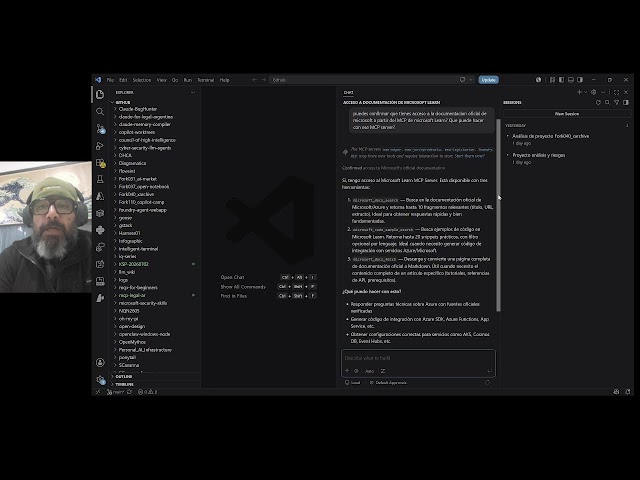Open the Search view in activity bar
This screenshot has width=640, height=480.
pyautogui.click(x=100, y=111)
